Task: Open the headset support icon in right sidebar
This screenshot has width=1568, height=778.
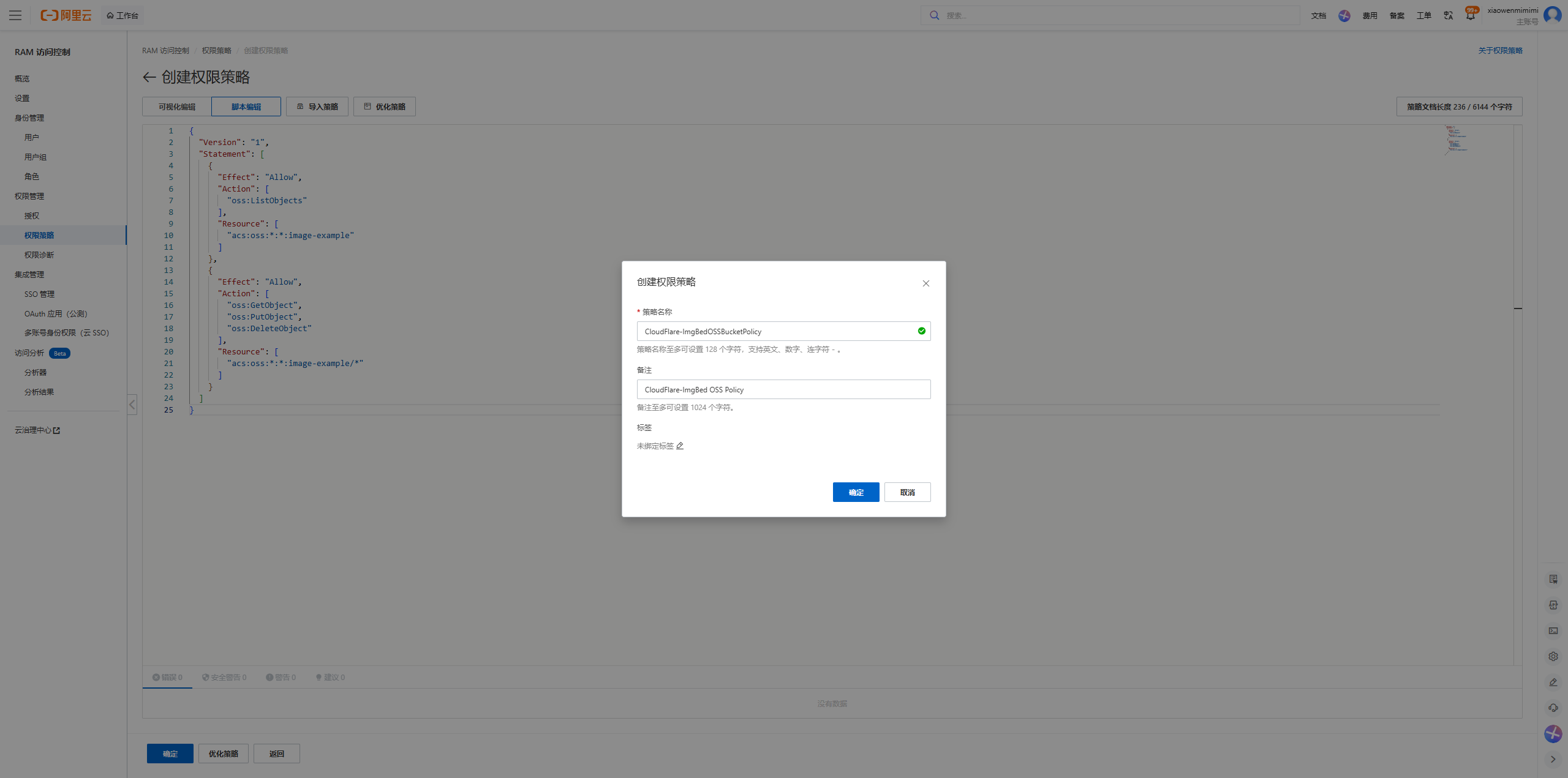Action: coord(1553,707)
